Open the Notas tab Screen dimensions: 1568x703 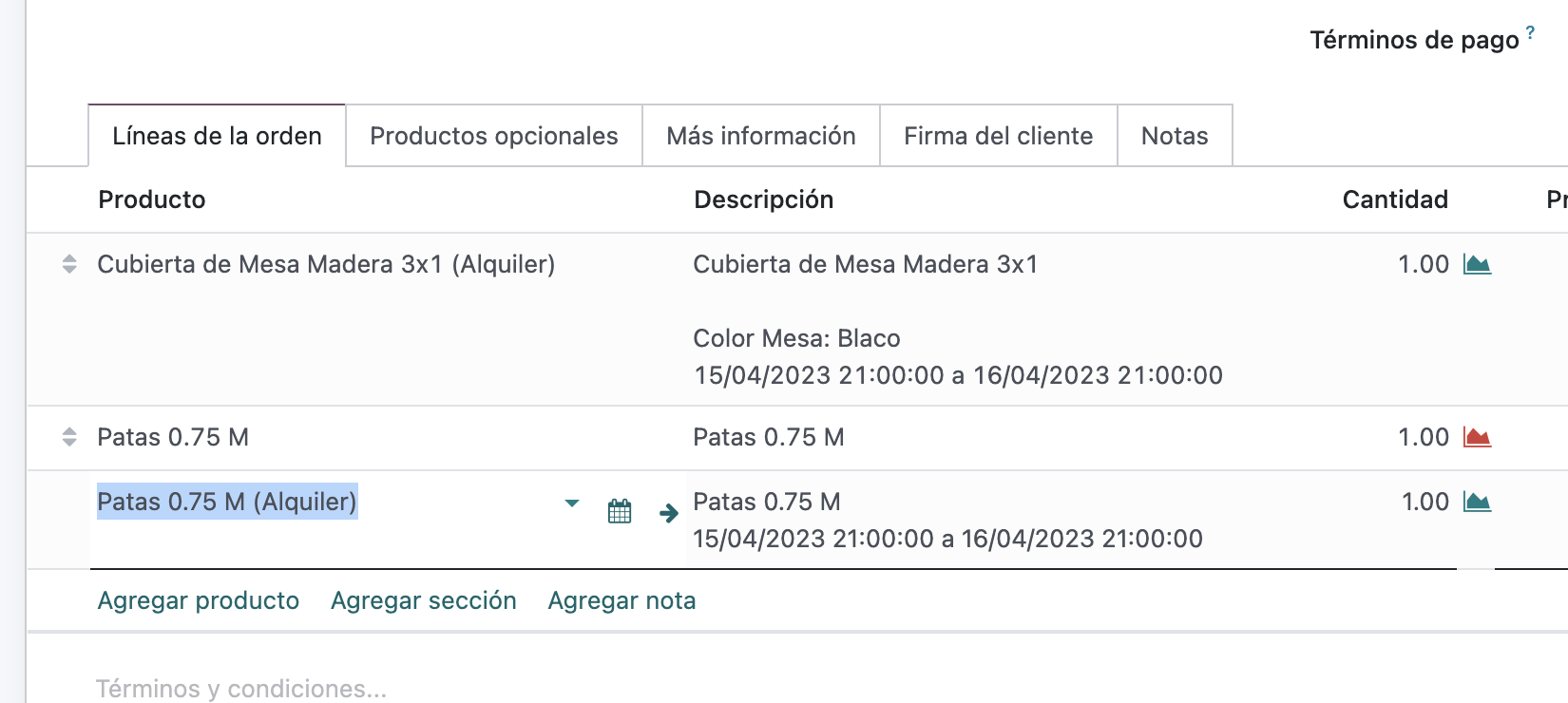coord(1175,136)
